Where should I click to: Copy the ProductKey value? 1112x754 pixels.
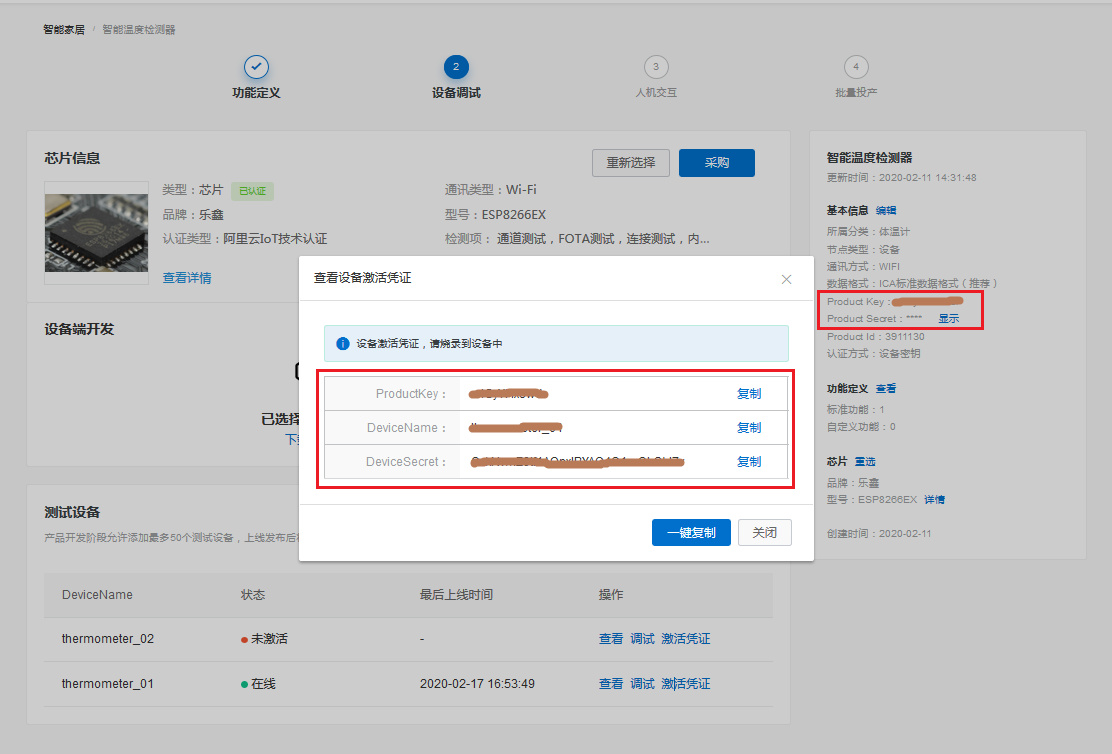click(749, 394)
